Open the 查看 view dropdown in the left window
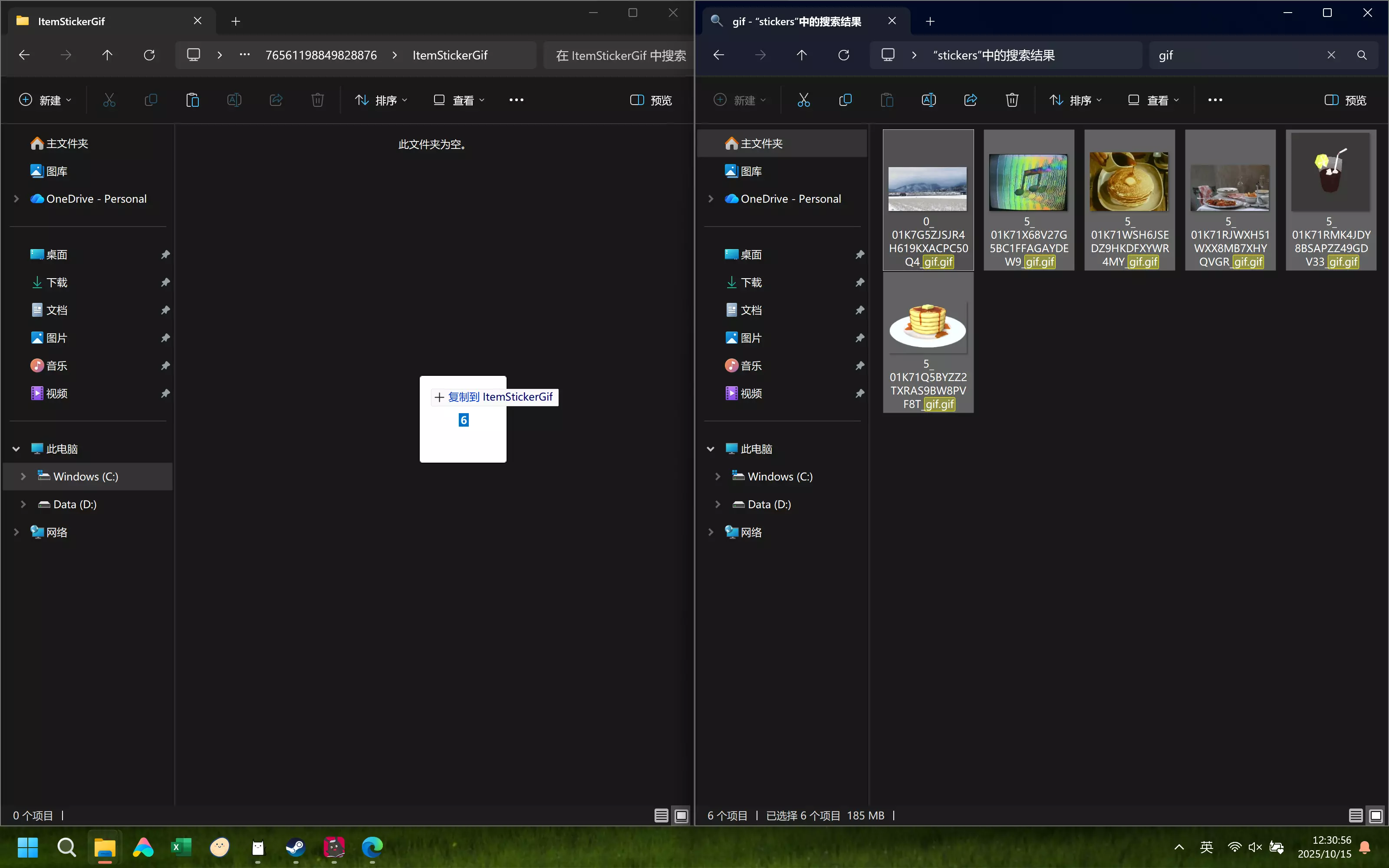The width and height of the screenshot is (1389, 868). [x=459, y=100]
